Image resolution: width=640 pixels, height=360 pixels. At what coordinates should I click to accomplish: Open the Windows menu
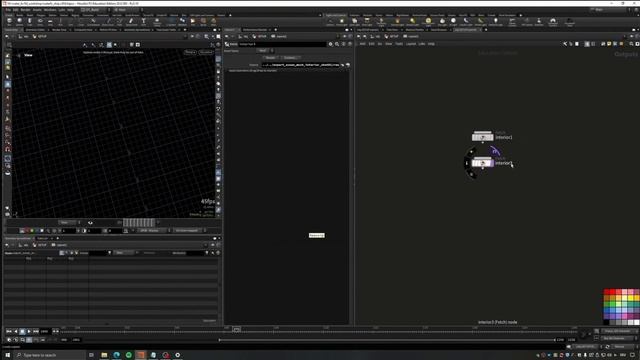50,9
